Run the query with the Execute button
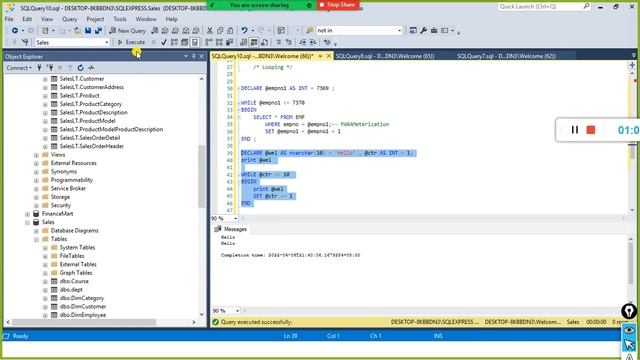The width and height of the screenshot is (640, 360). 131,42
